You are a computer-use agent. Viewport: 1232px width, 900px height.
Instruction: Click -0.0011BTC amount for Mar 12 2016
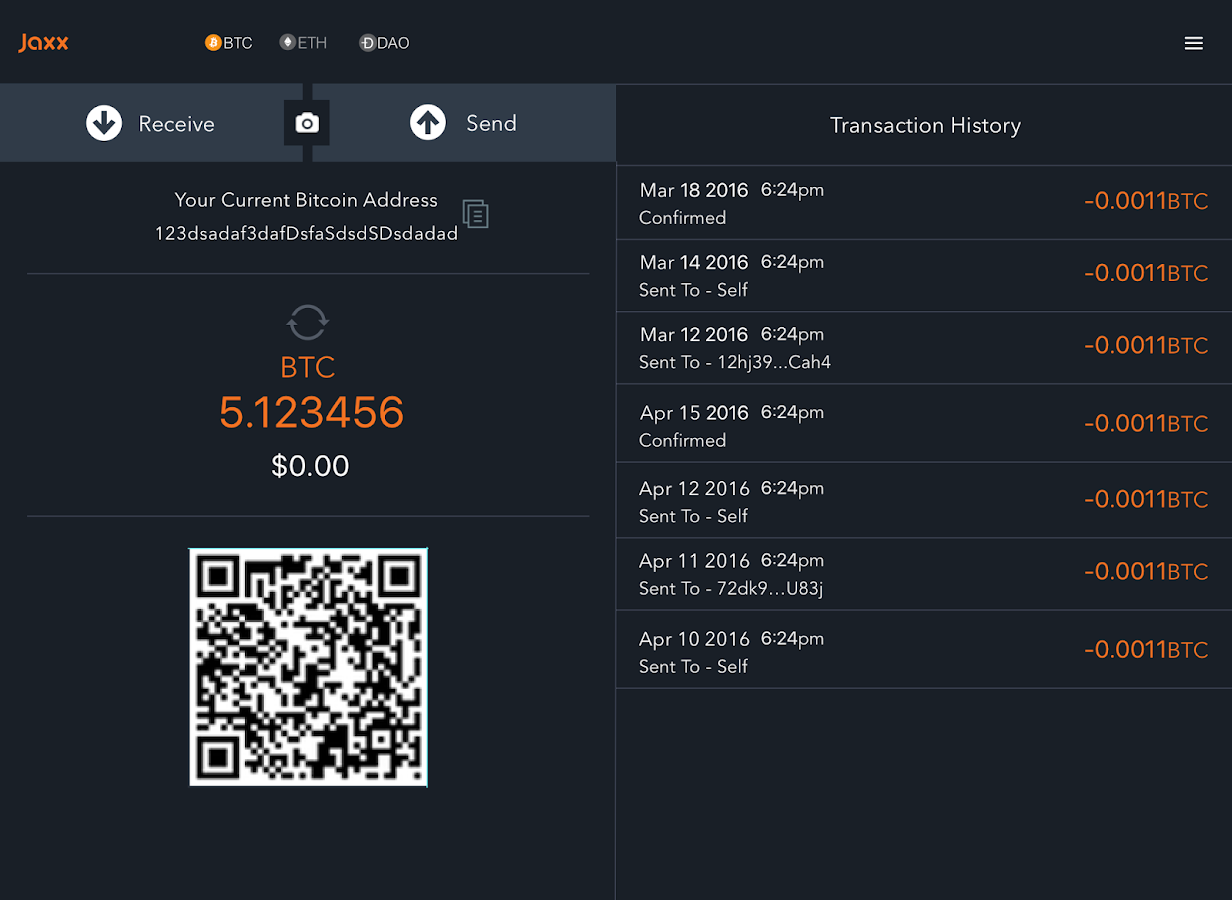click(x=1146, y=345)
